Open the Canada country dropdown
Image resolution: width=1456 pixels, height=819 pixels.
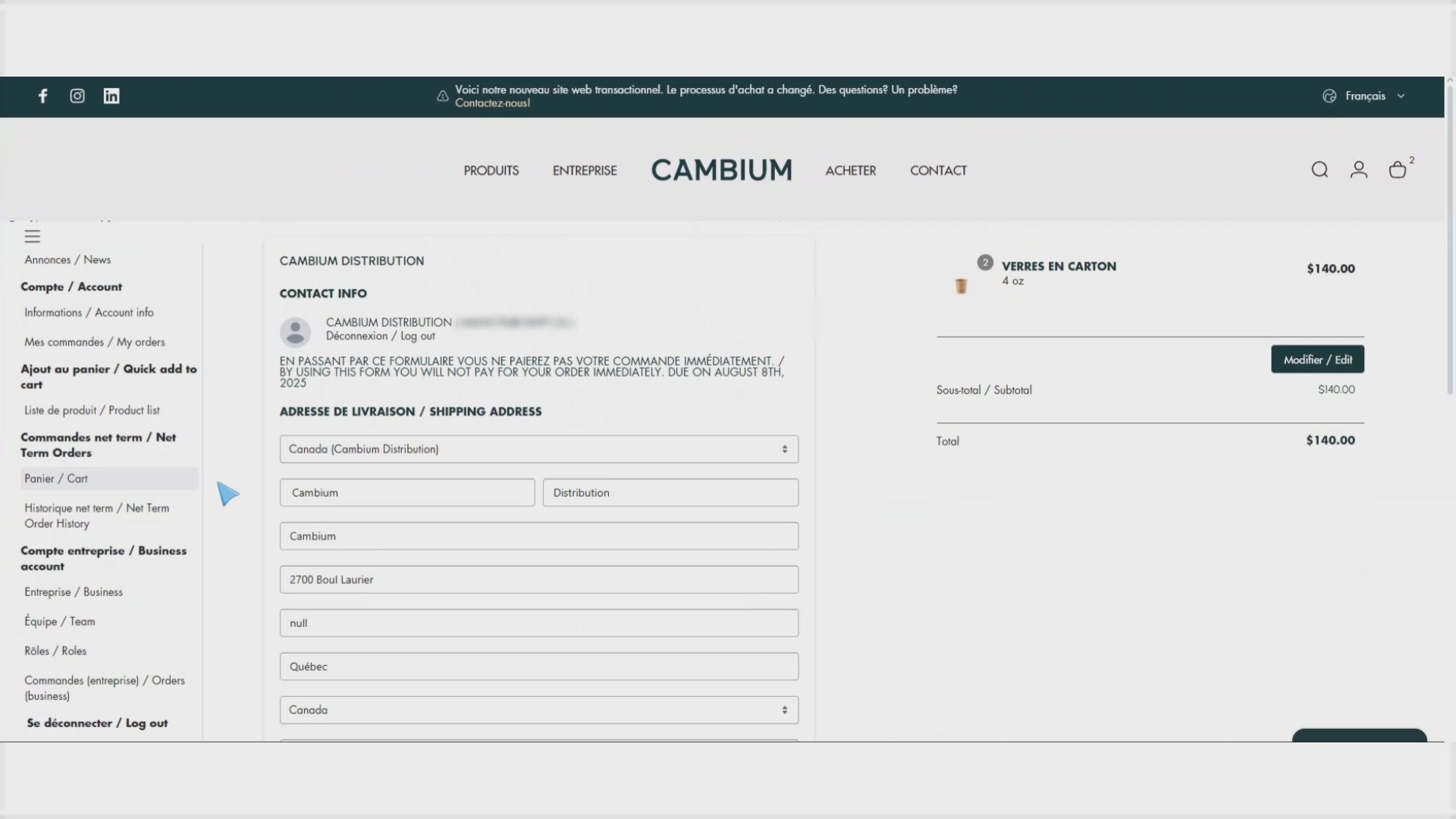[x=538, y=710]
